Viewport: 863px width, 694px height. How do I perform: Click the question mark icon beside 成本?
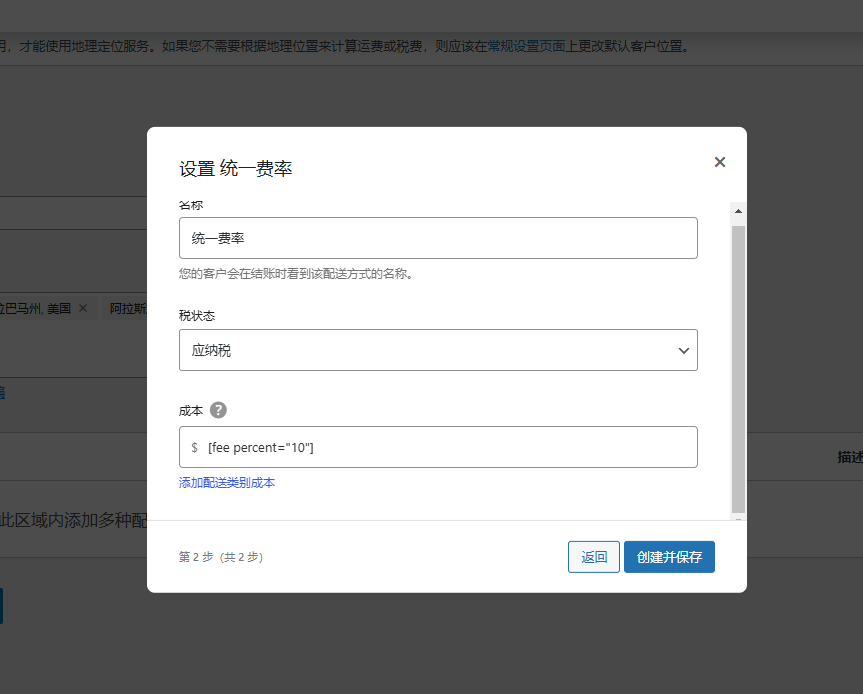tap(218, 409)
